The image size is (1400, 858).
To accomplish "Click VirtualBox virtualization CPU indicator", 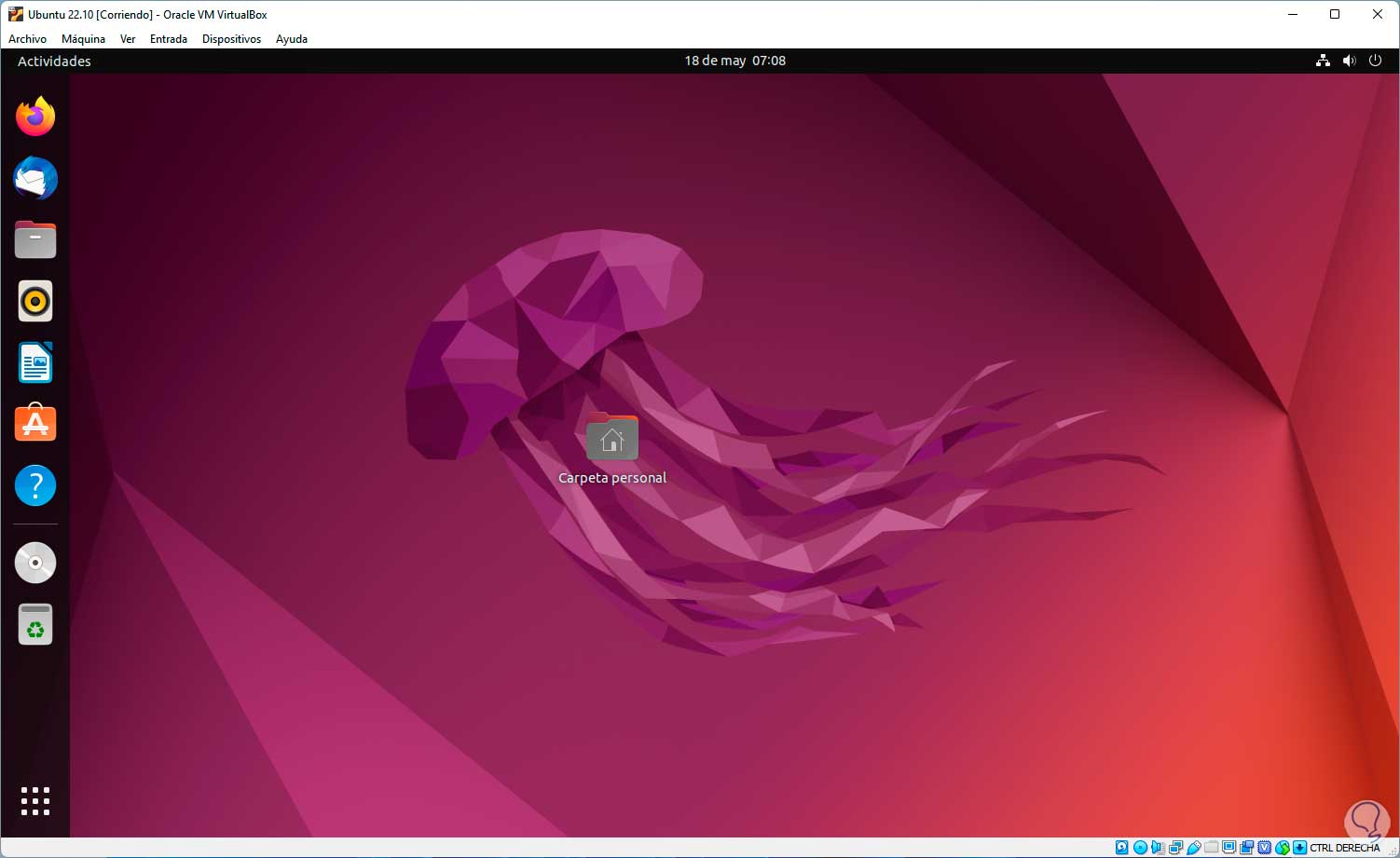I will (x=1265, y=848).
